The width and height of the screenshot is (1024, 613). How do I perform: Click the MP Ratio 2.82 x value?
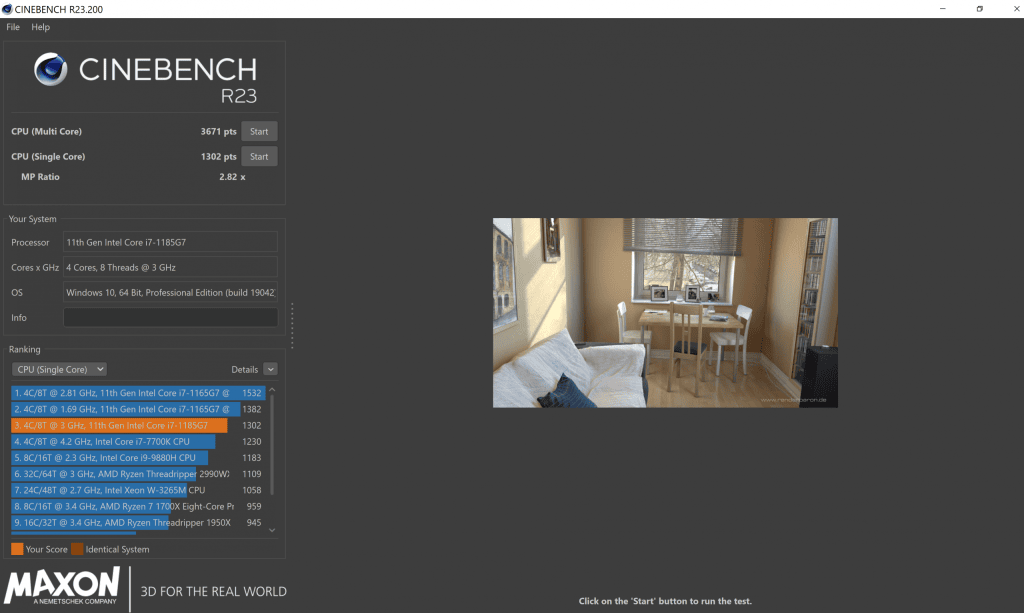coord(232,177)
